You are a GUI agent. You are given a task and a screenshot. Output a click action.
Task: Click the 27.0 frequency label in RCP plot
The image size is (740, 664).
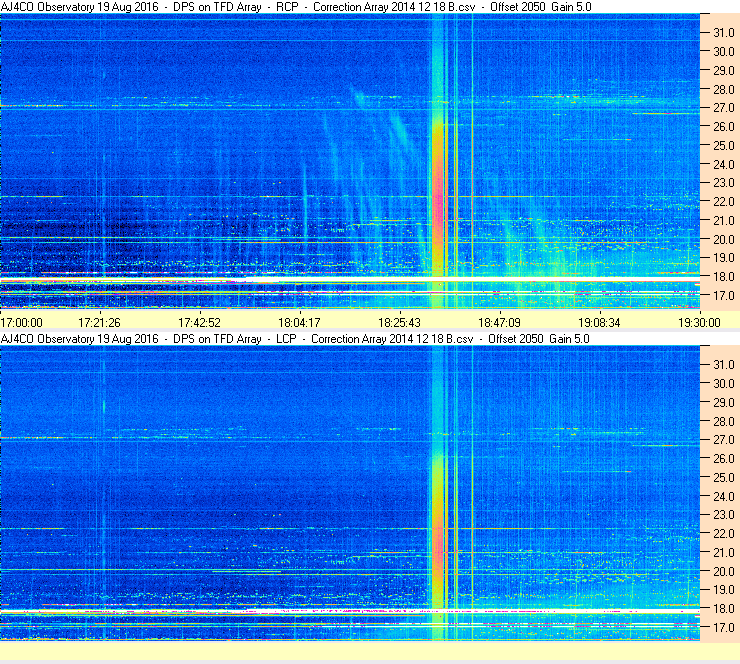724,108
